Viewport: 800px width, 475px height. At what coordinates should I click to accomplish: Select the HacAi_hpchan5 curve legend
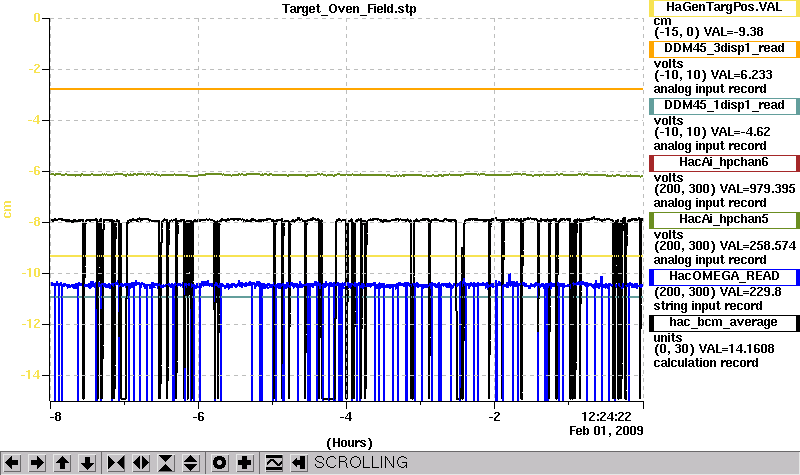point(724,220)
